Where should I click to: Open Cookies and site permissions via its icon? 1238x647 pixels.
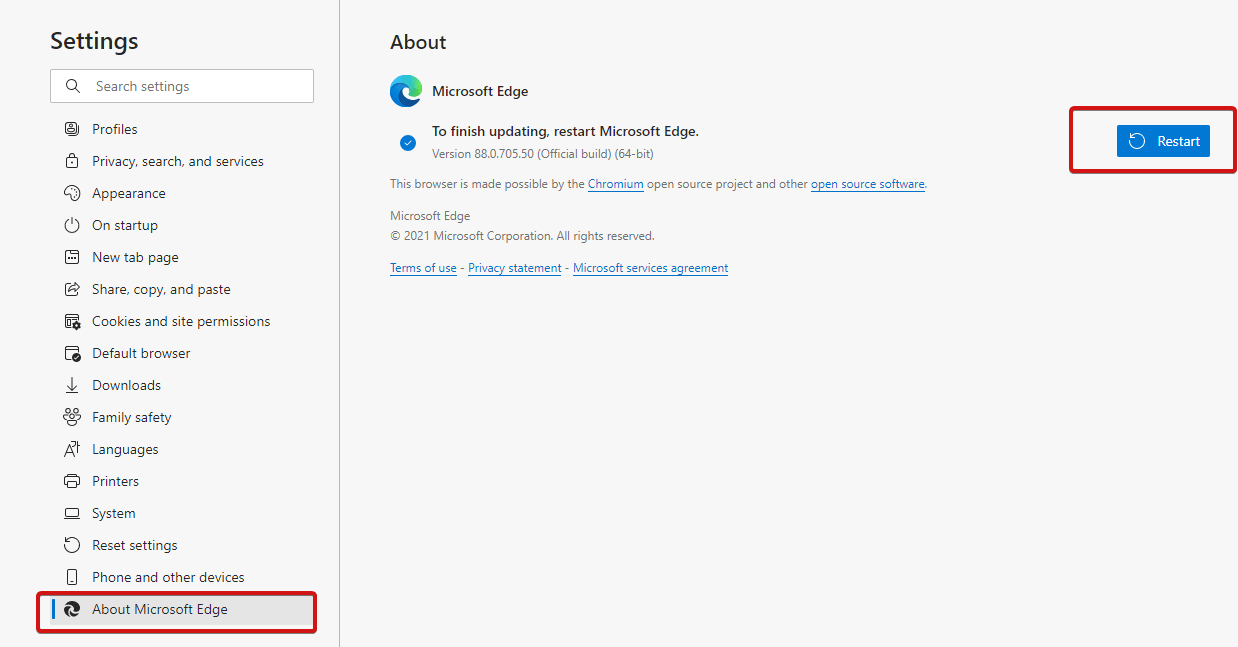71,320
